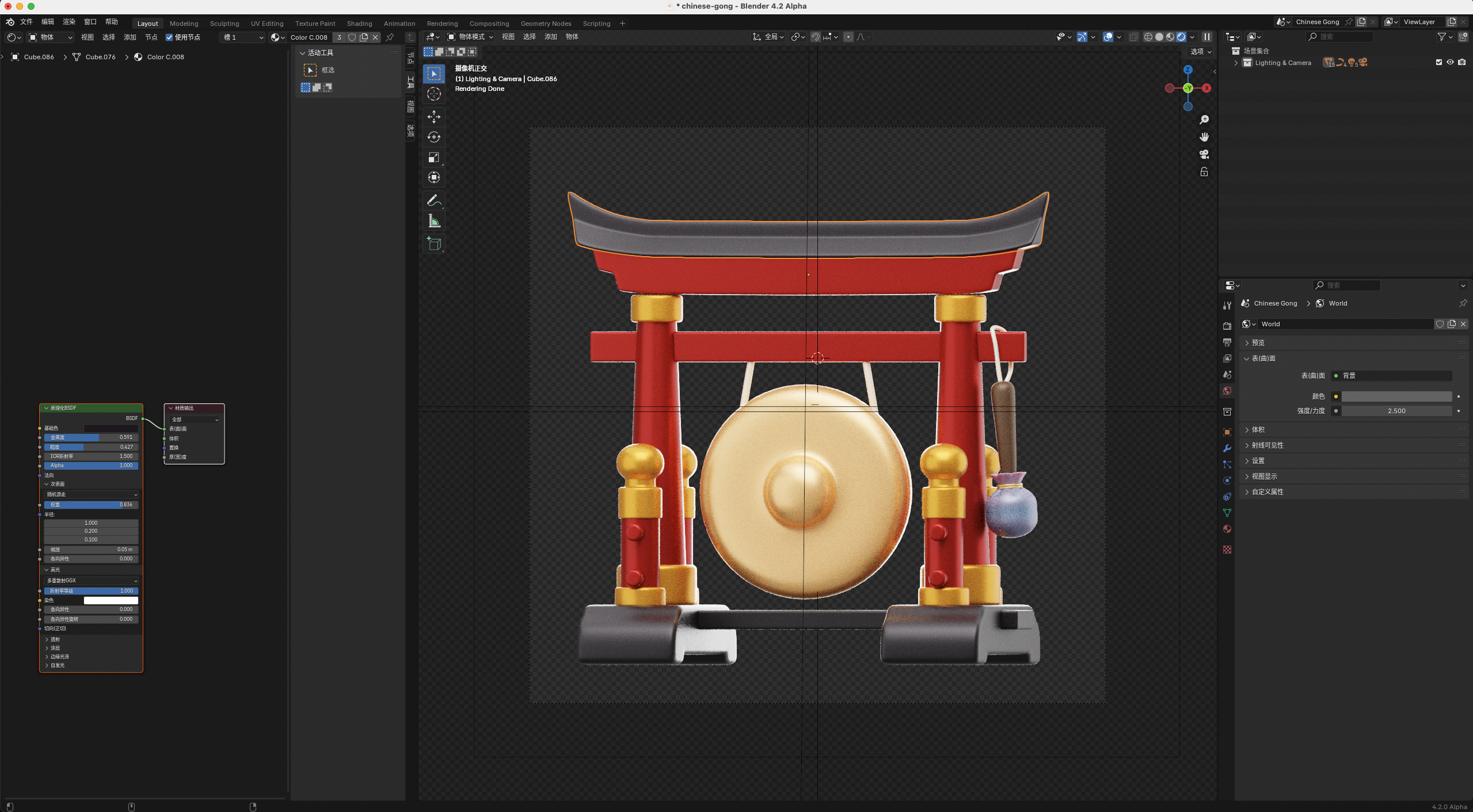Image resolution: width=1473 pixels, height=812 pixels.
Task: Open the Physics properties tab
Action: coord(1227,480)
